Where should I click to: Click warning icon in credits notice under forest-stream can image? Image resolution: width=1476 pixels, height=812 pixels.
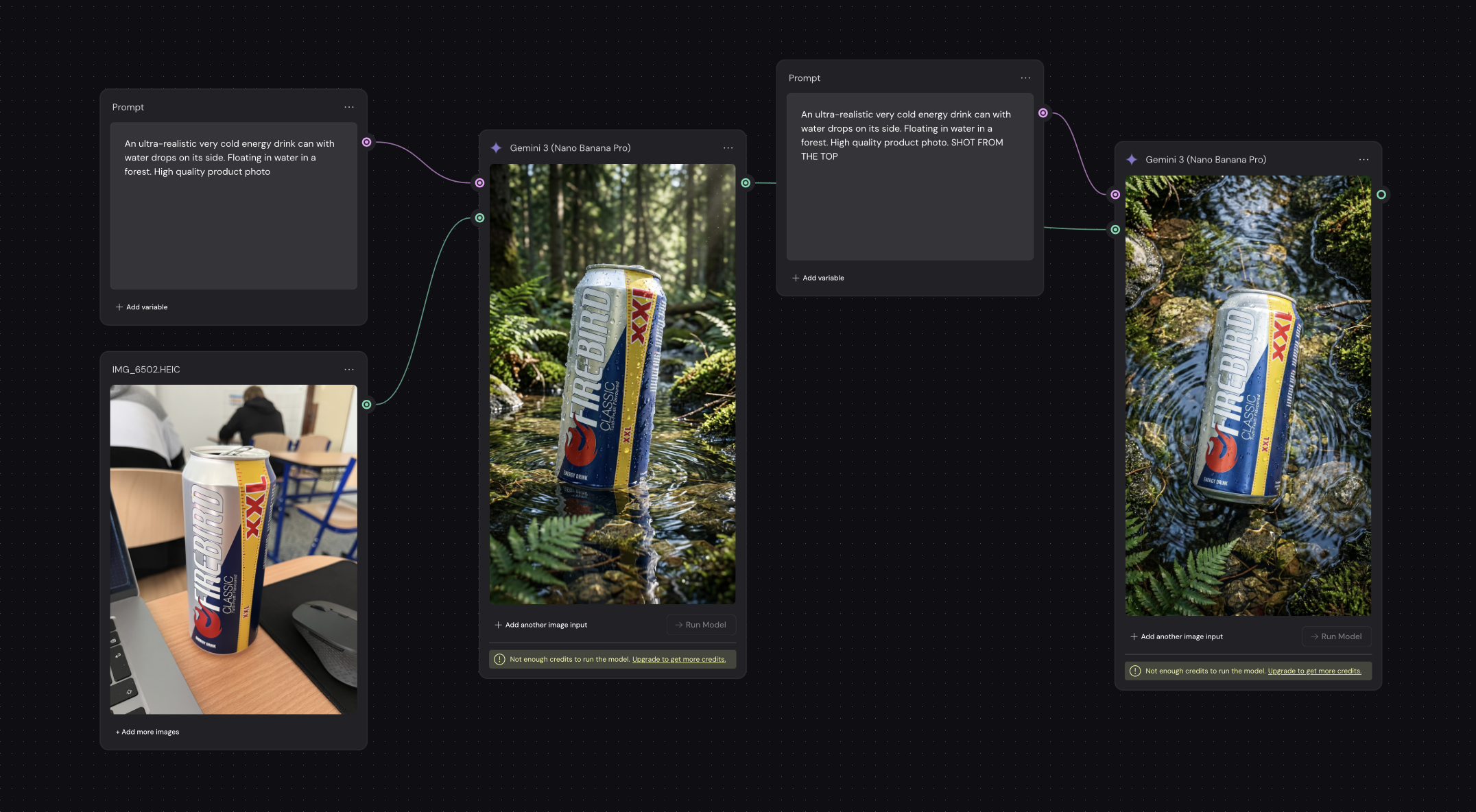click(x=499, y=659)
